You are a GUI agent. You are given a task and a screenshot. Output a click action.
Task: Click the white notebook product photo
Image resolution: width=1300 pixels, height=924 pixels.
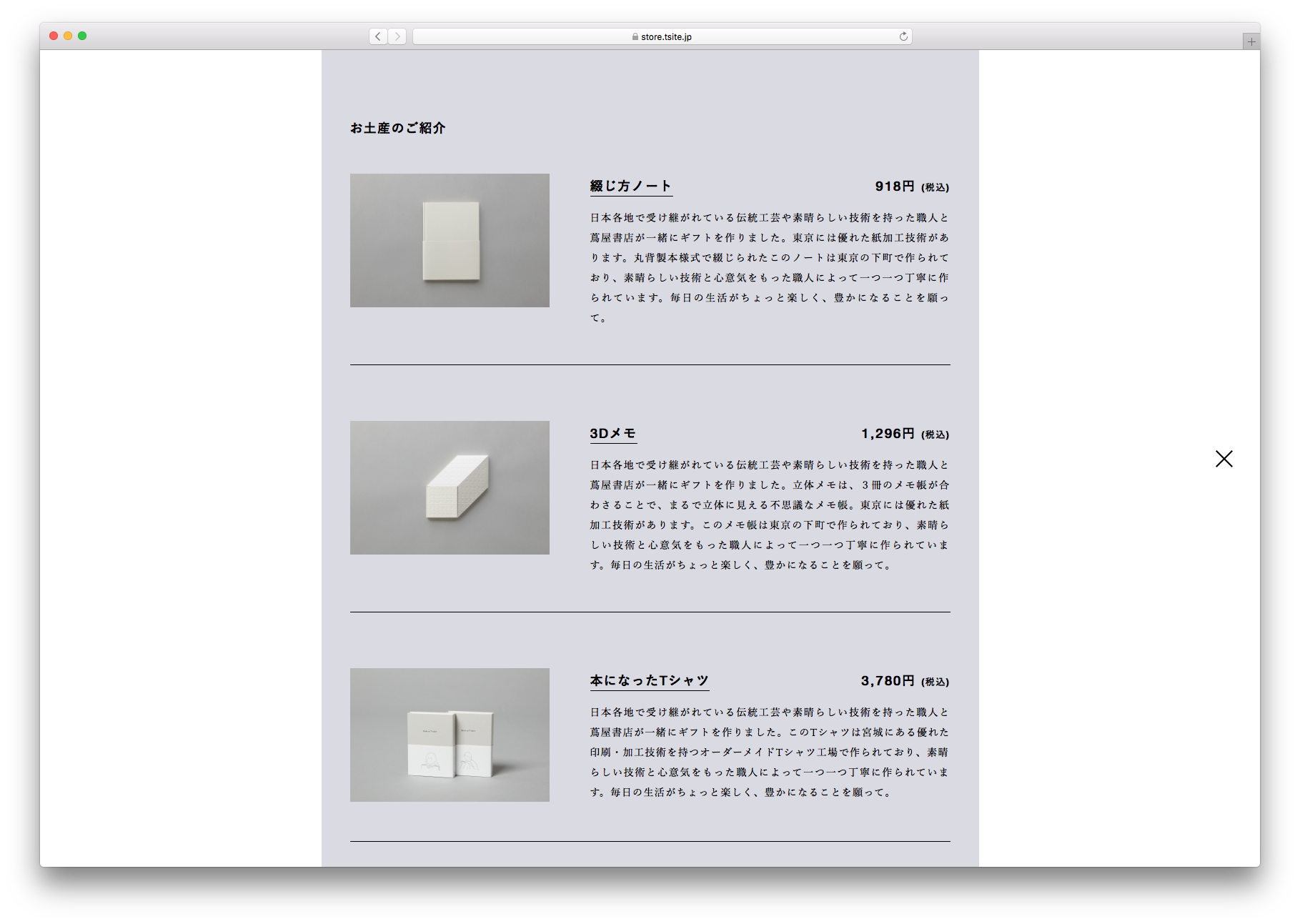coord(450,240)
